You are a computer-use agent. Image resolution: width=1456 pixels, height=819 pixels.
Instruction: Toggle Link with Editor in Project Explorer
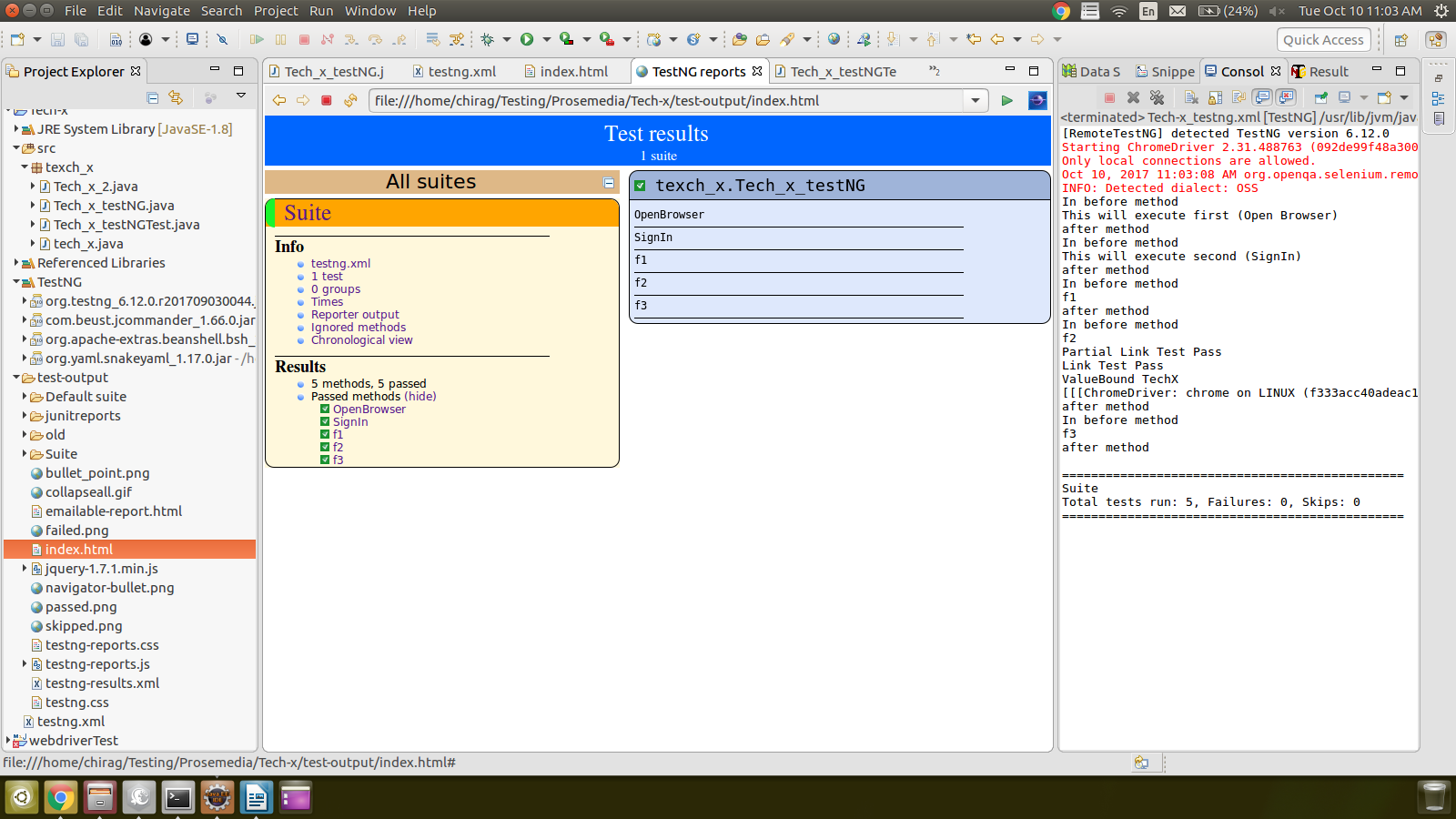176,96
